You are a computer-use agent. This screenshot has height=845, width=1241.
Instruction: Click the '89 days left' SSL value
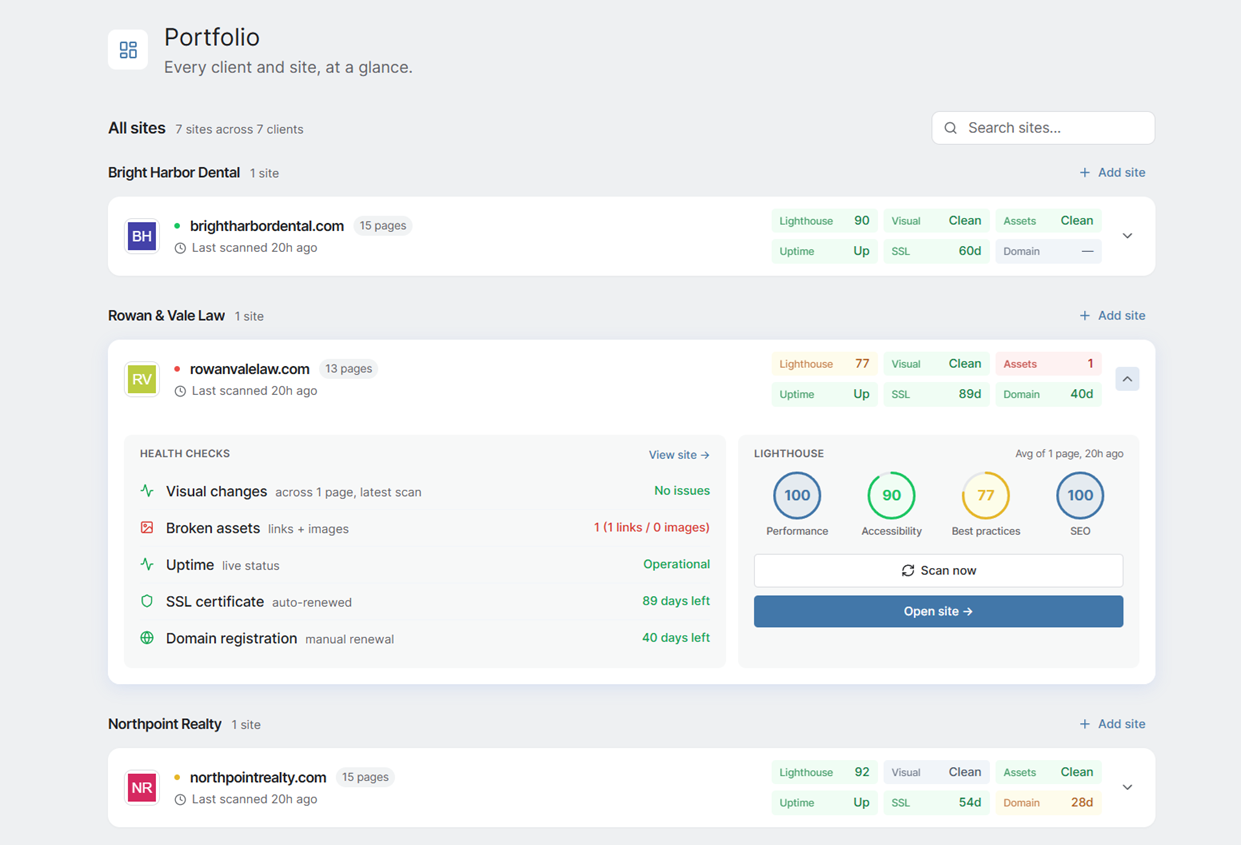point(676,602)
